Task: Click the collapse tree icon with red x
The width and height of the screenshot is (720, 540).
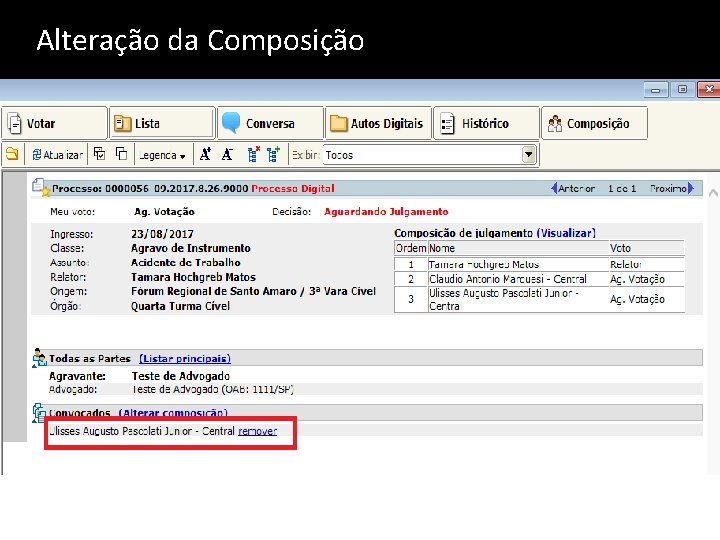Action: [253, 154]
